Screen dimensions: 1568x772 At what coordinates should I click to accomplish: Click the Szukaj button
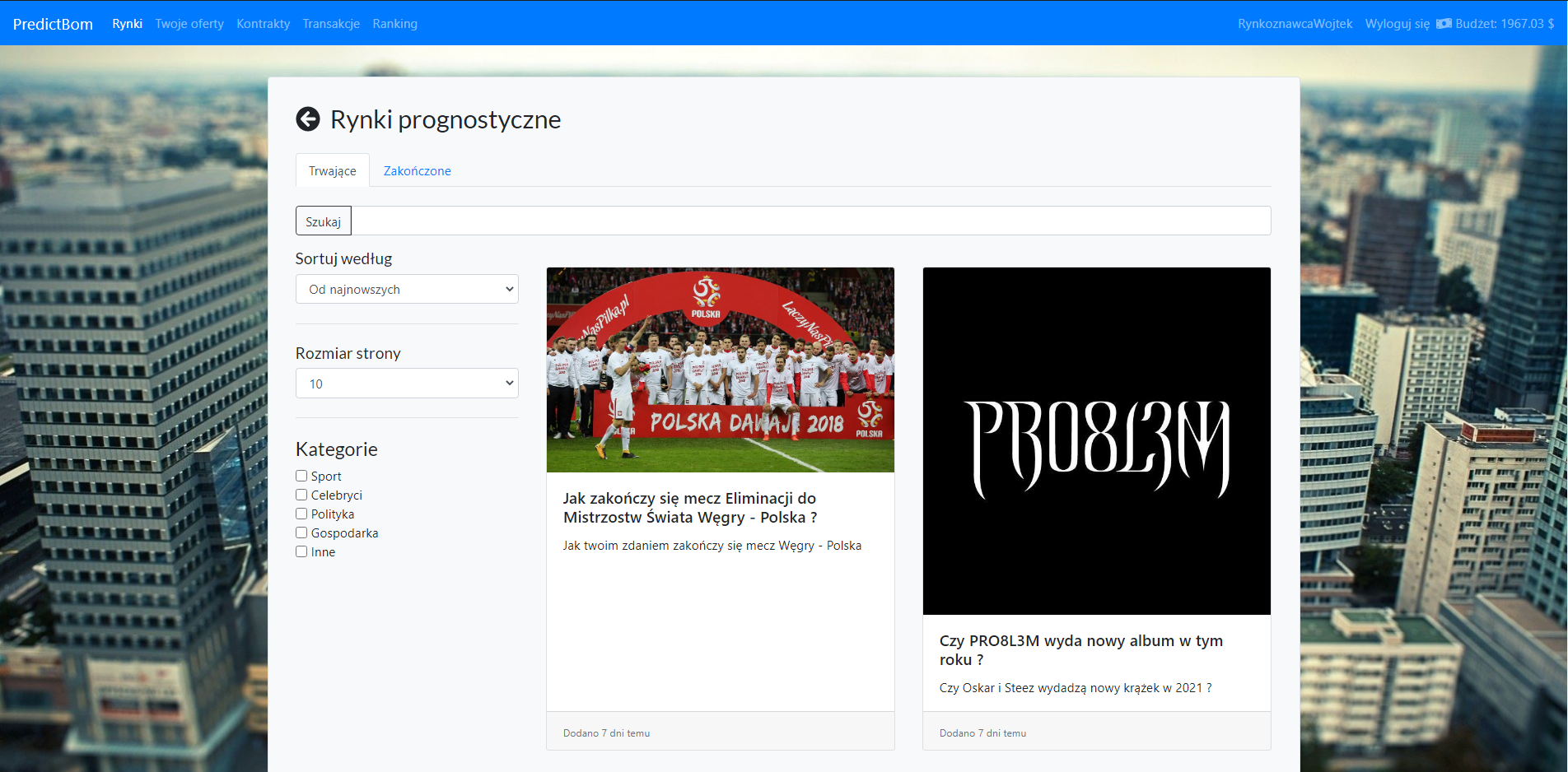(x=324, y=221)
